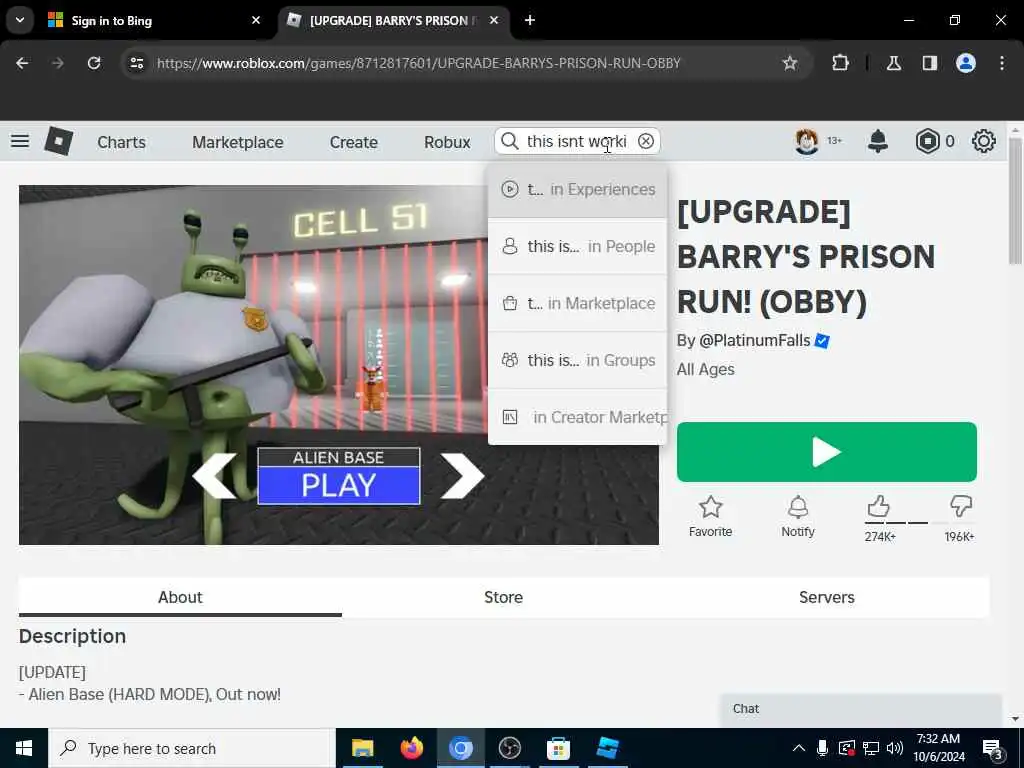Open a new browser tab
The image size is (1024, 768).
pyautogui.click(x=530, y=20)
